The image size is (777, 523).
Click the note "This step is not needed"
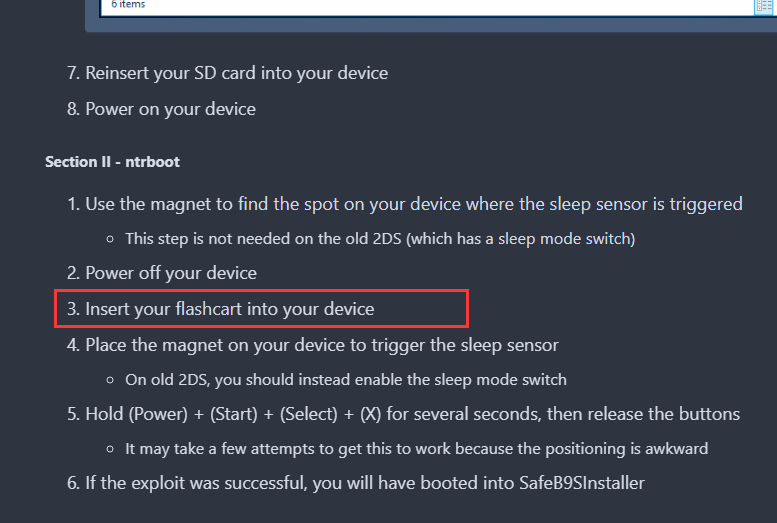tap(380, 239)
